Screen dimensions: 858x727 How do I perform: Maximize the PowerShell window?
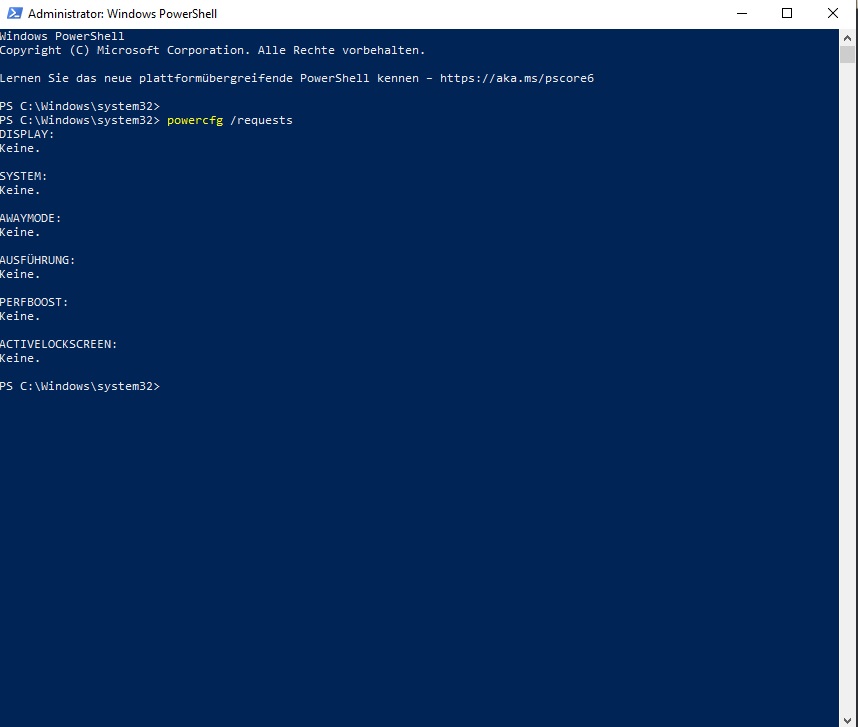[x=787, y=13]
